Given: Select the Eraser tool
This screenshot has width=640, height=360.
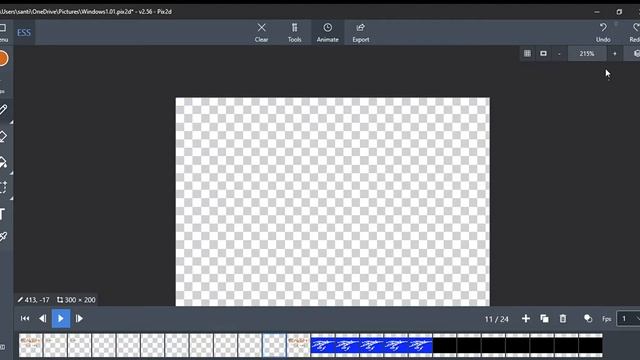Looking at the screenshot, I should coord(3,136).
